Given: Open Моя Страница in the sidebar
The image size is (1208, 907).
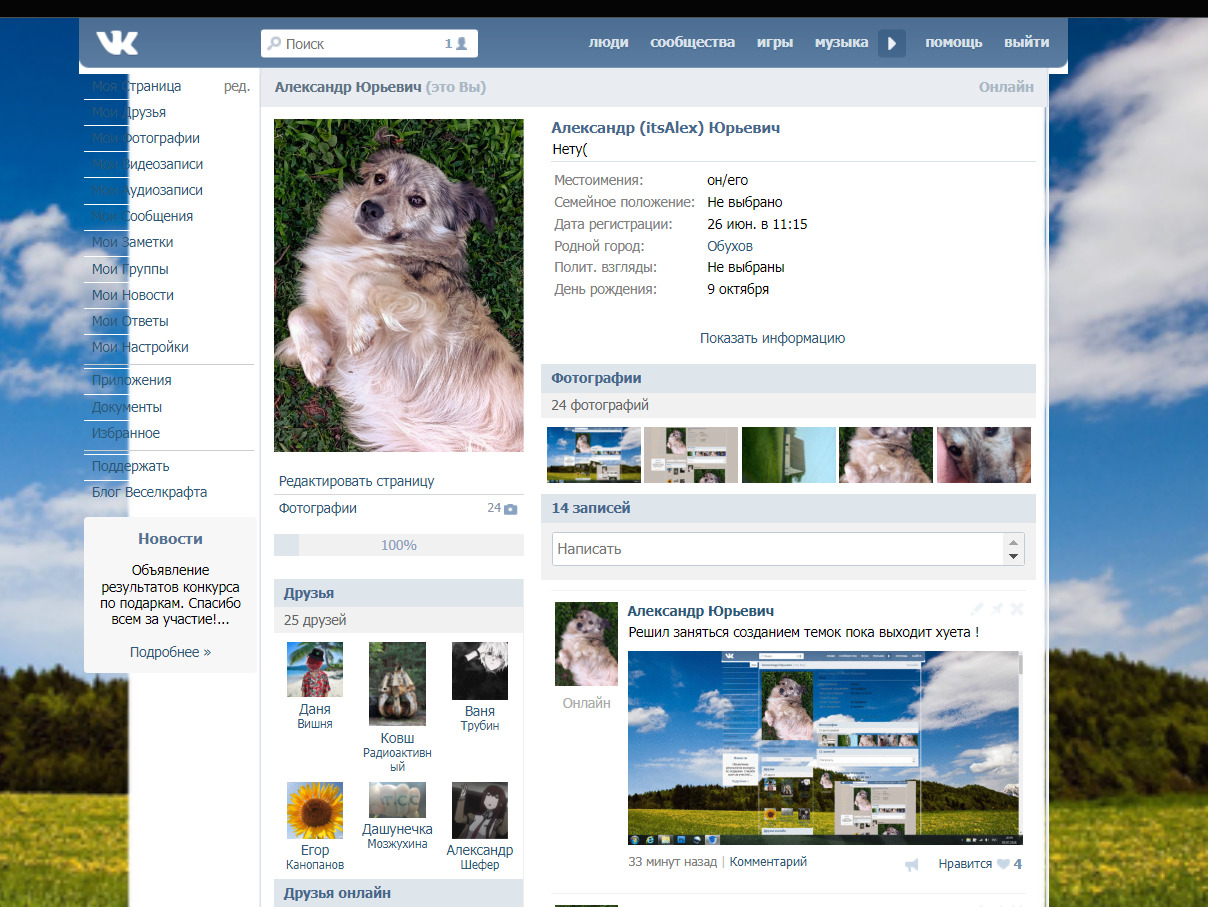Looking at the screenshot, I should (x=137, y=86).
